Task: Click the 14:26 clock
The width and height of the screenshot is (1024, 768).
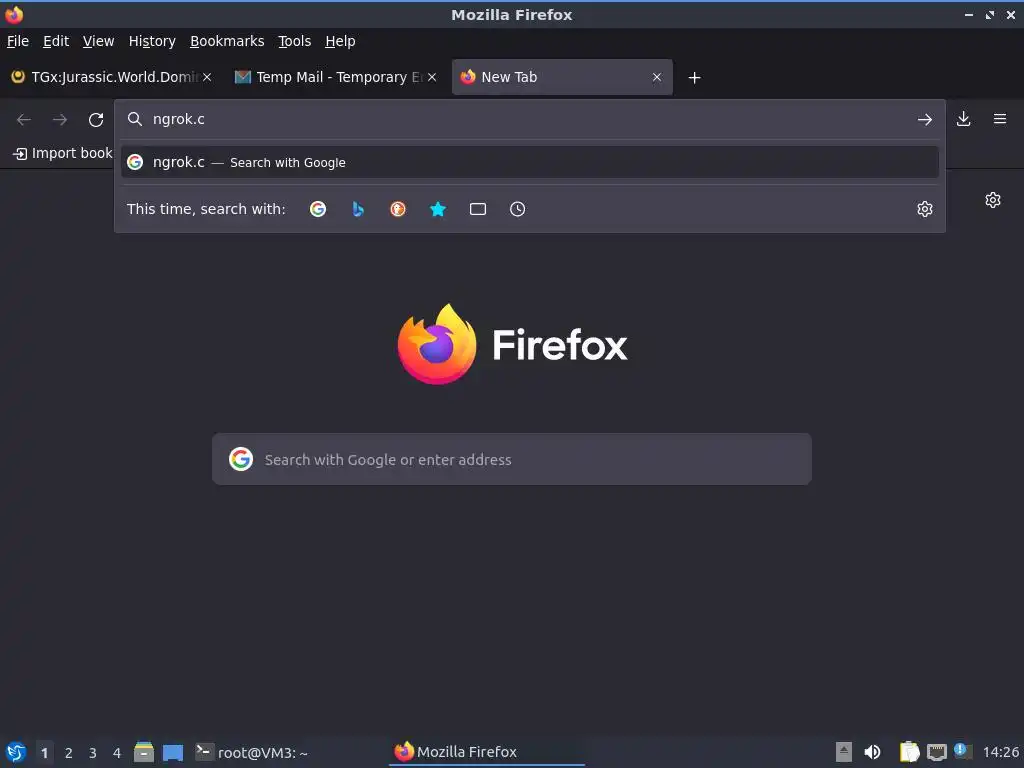Action: 1000,752
